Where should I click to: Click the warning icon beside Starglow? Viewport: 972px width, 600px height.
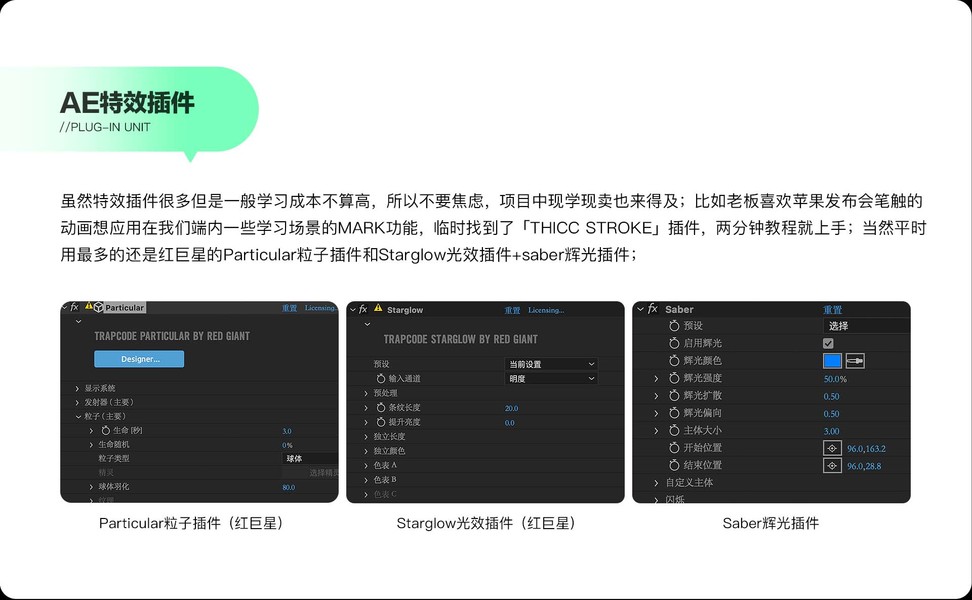tap(378, 308)
